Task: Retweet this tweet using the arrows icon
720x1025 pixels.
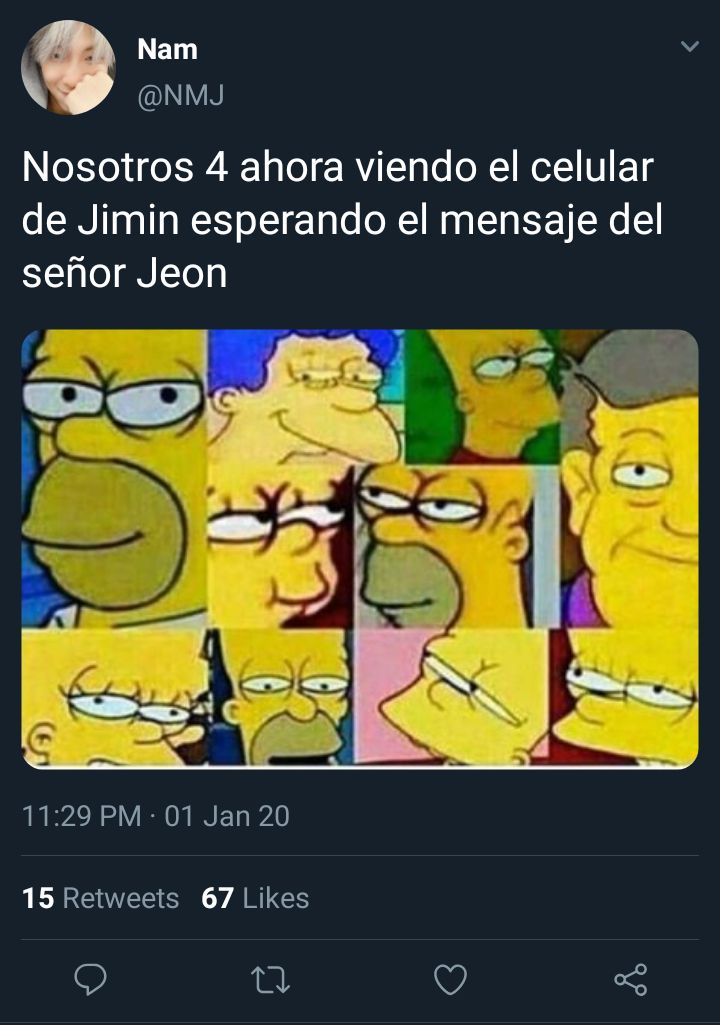Action: [270, 980]
